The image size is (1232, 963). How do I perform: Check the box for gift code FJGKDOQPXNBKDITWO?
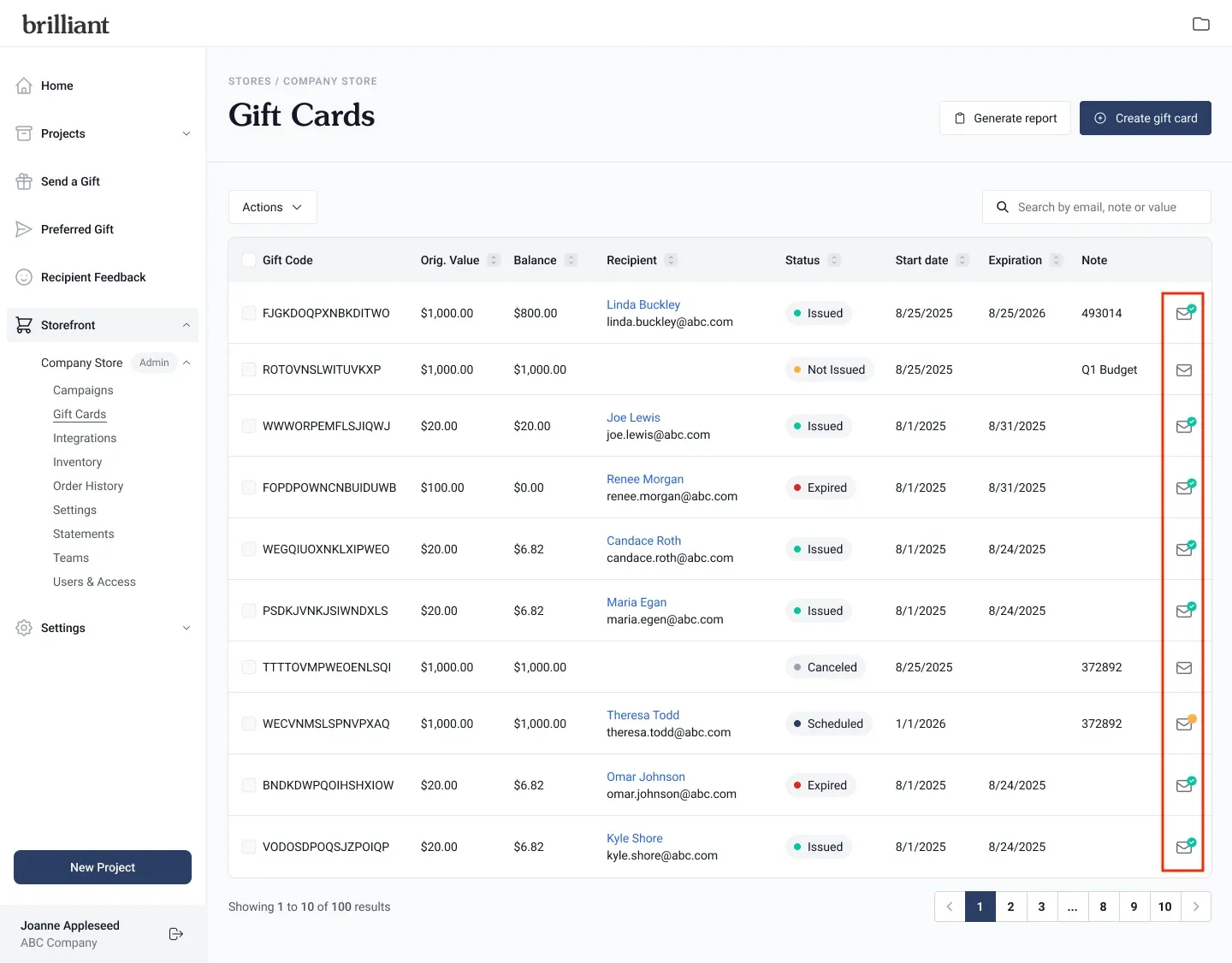click(249, 313)
